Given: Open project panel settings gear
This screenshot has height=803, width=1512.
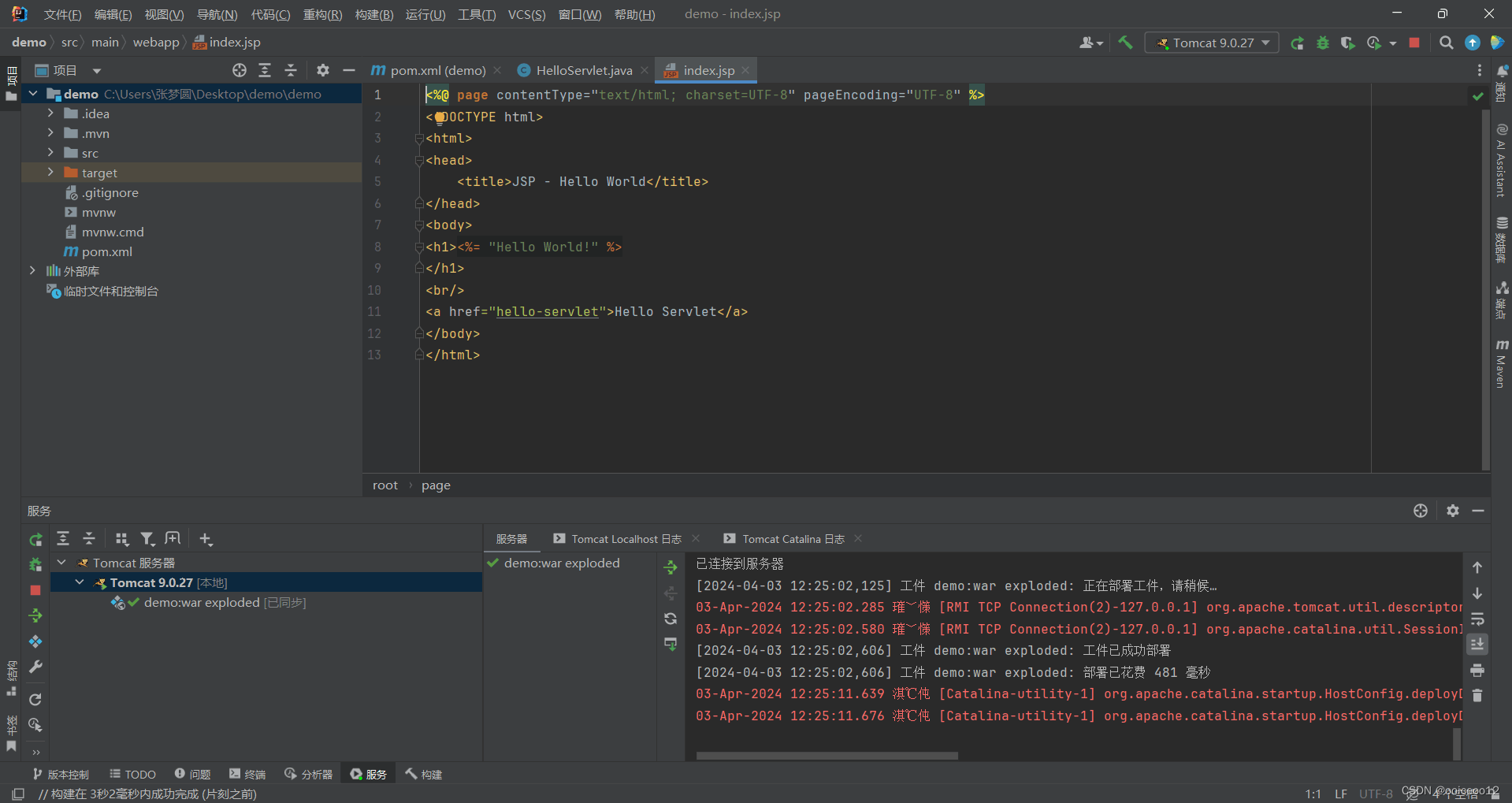Looking at the screenshot, I should point(322,70).
